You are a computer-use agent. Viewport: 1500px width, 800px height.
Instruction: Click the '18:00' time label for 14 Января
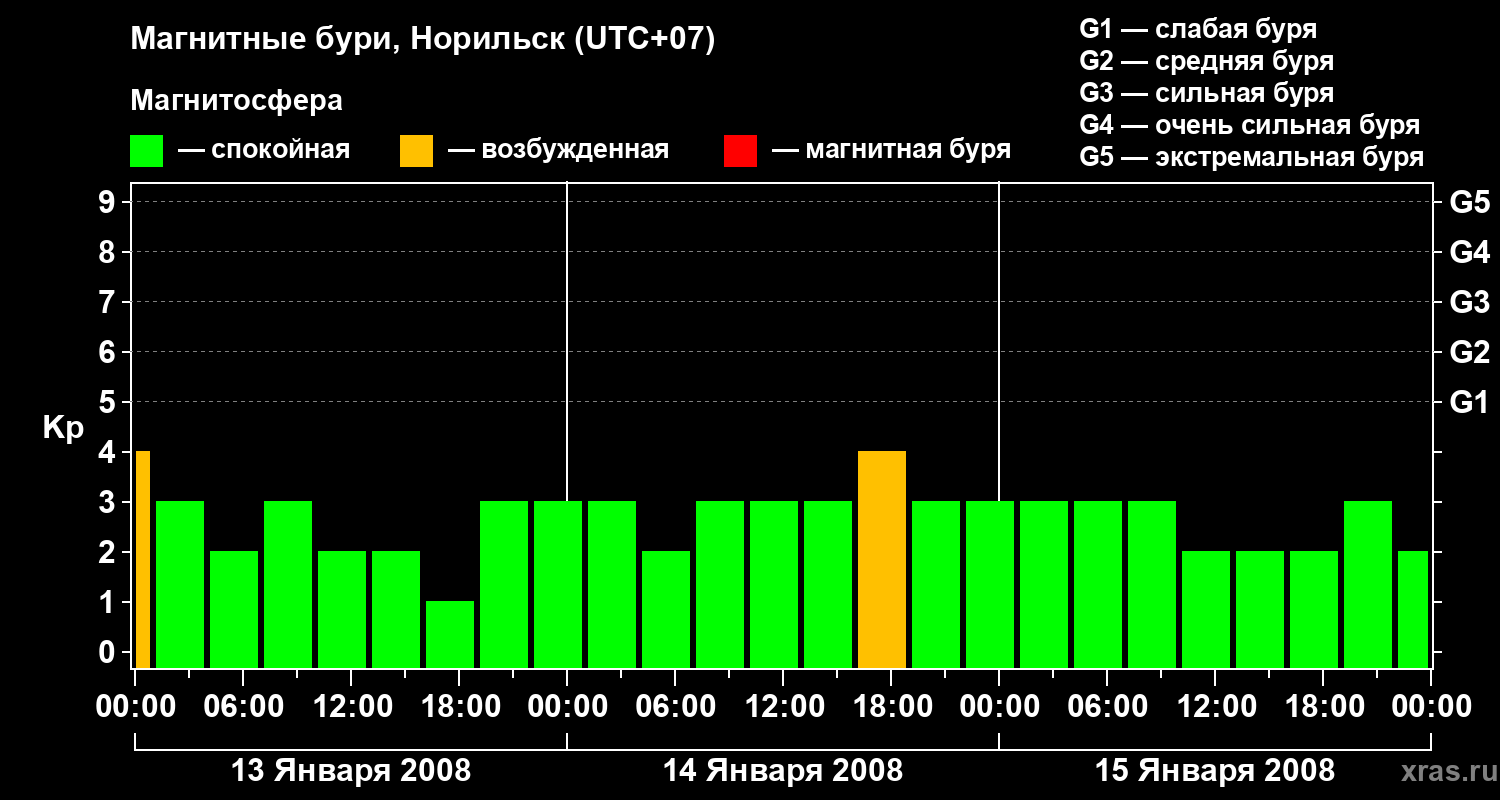click(x=891, y=707)
